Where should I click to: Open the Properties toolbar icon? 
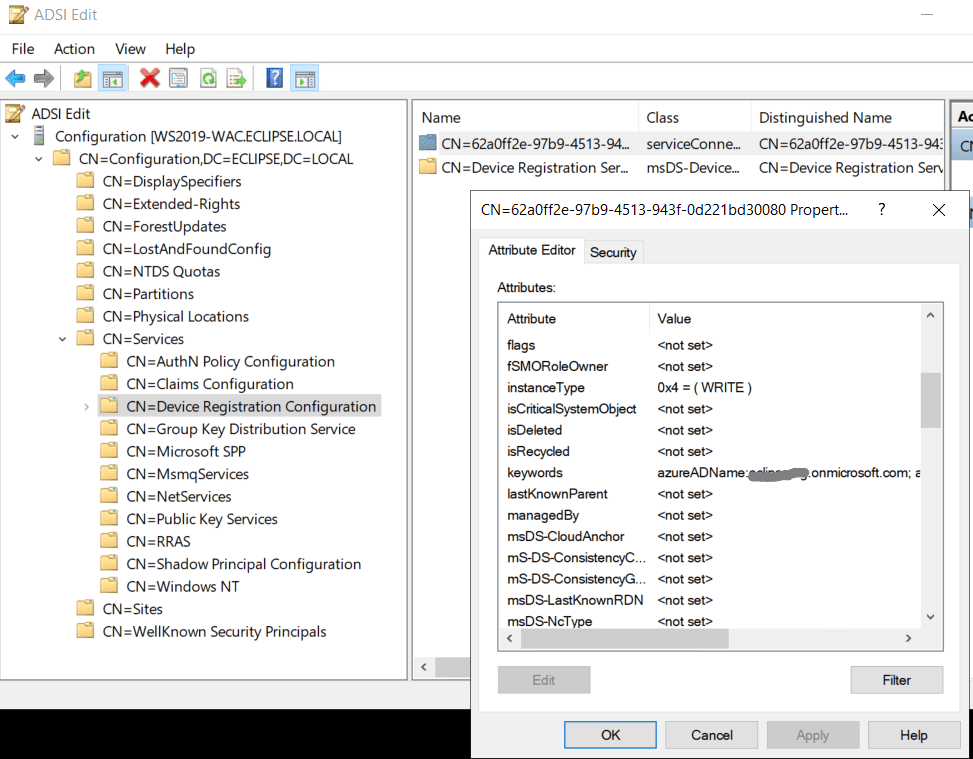(x=179, y=78)
